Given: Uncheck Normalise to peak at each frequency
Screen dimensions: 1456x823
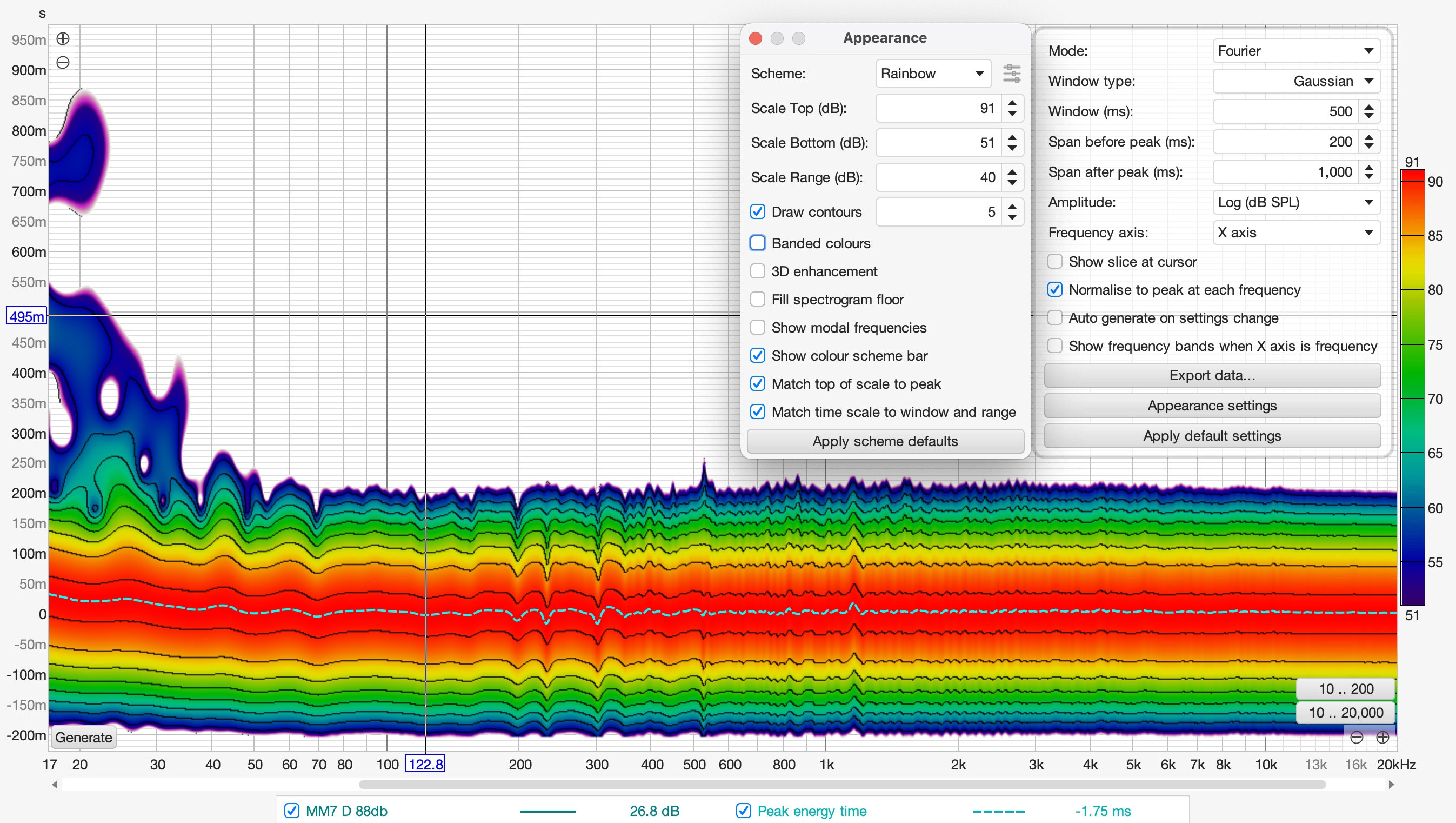Looking at the screenshot, I should 1054,290.
